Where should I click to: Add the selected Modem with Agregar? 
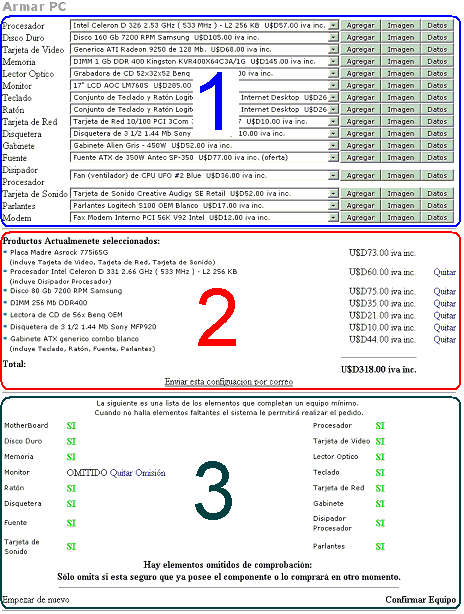[360, 218]
